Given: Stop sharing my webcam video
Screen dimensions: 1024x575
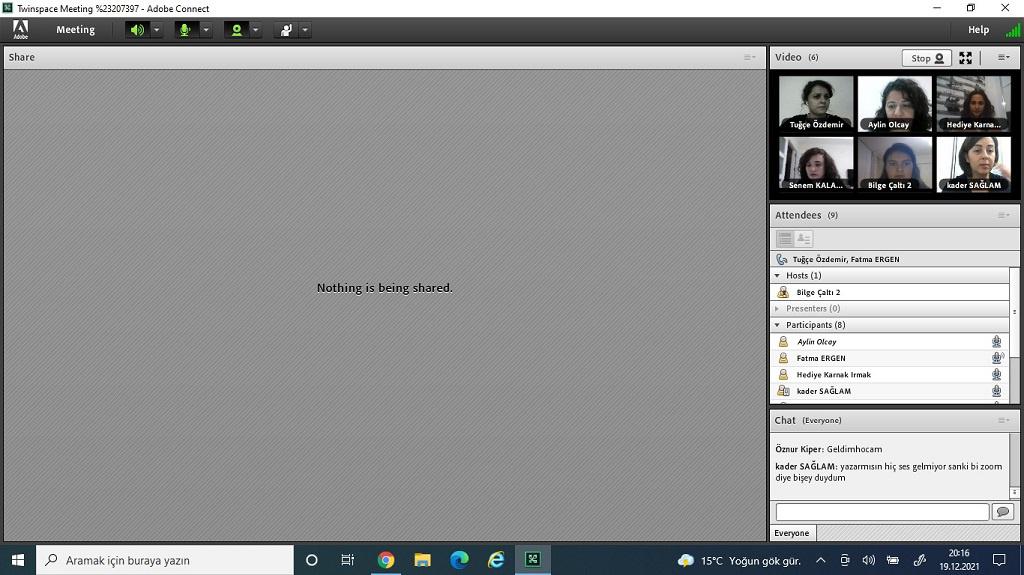Looking at the screenshot, I should click(x=927, y=58).
